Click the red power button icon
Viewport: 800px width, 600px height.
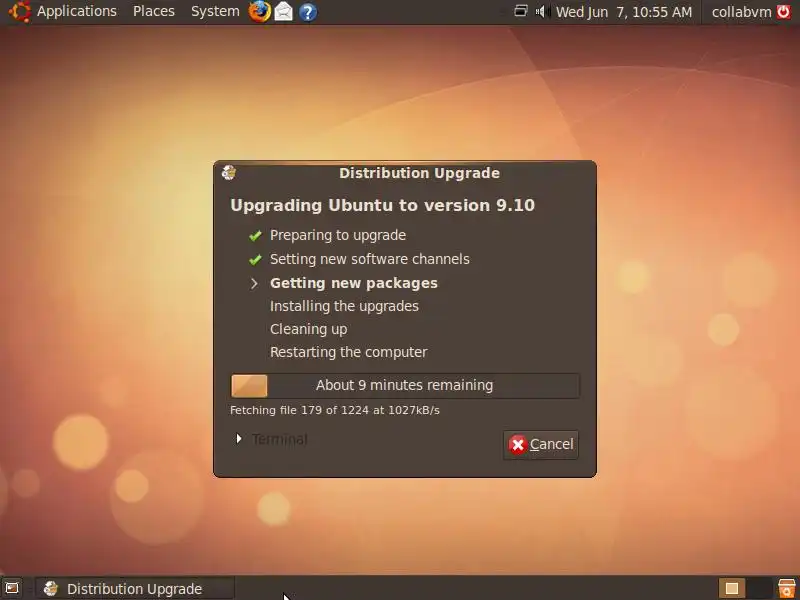[x=784, y=11]
